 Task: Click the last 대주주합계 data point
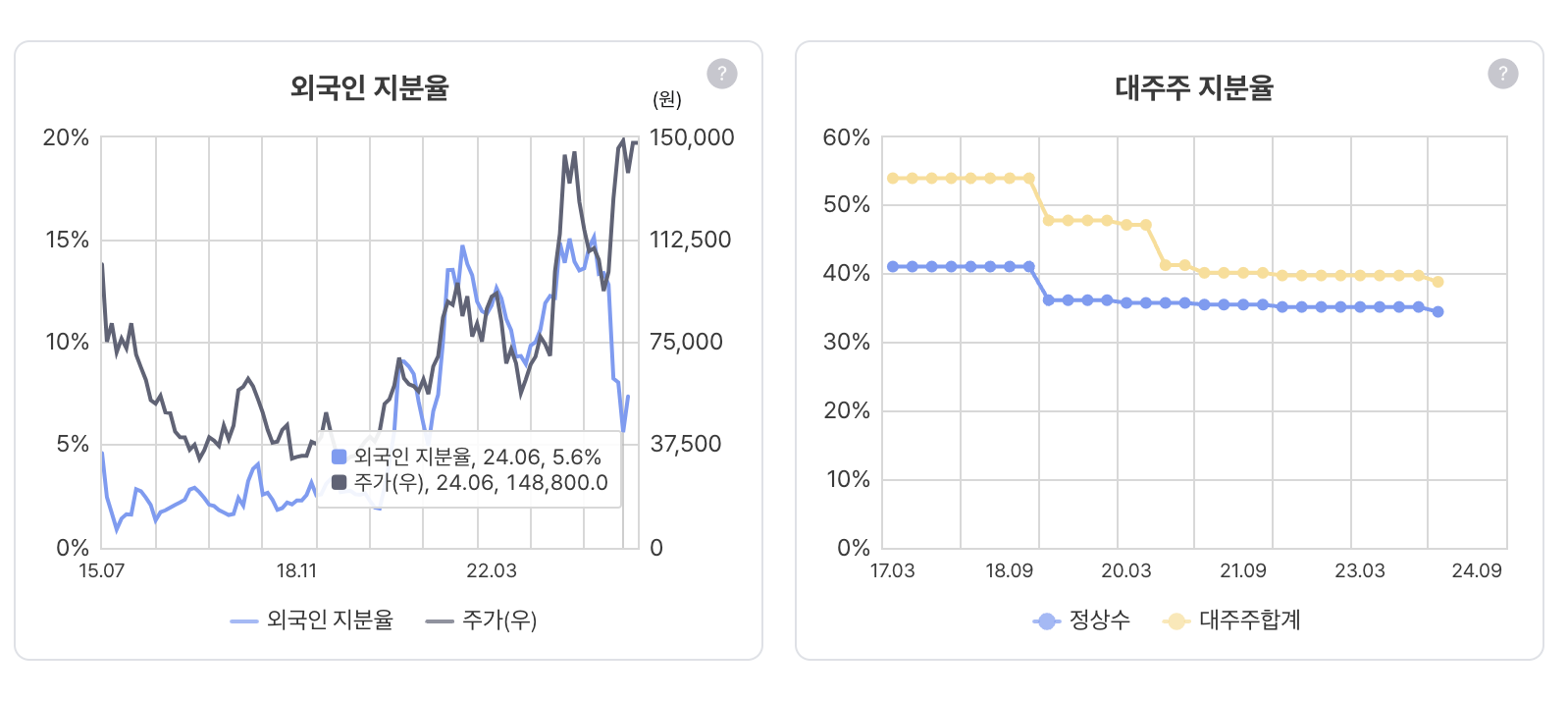(1437, 282)
